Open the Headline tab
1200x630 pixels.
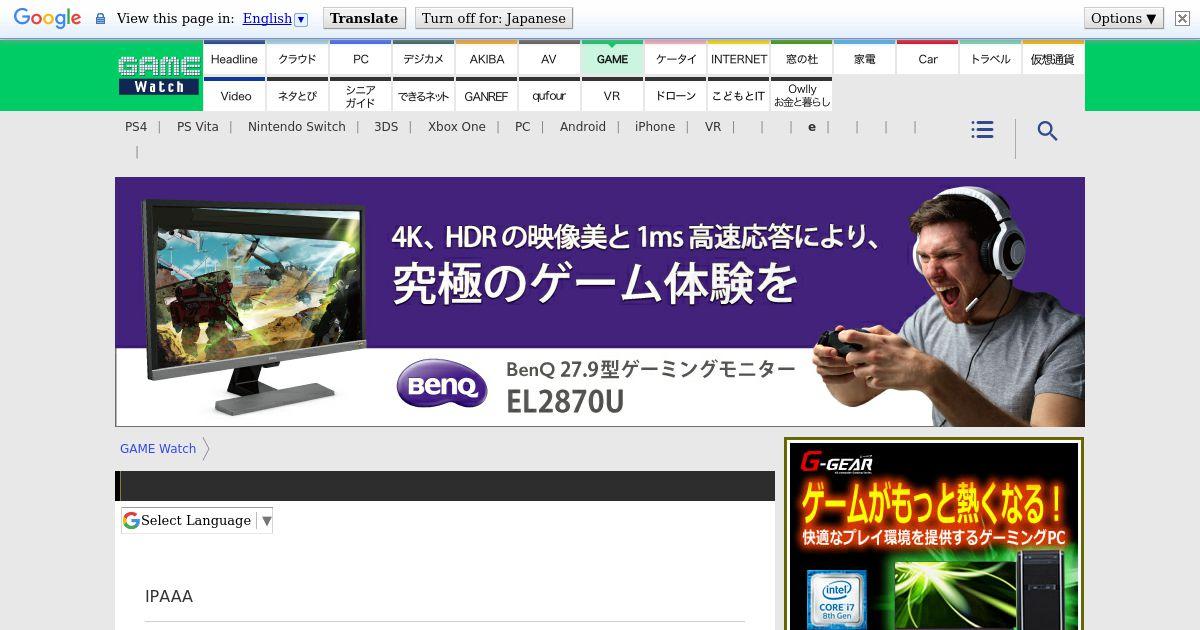(x=234, y=58)
